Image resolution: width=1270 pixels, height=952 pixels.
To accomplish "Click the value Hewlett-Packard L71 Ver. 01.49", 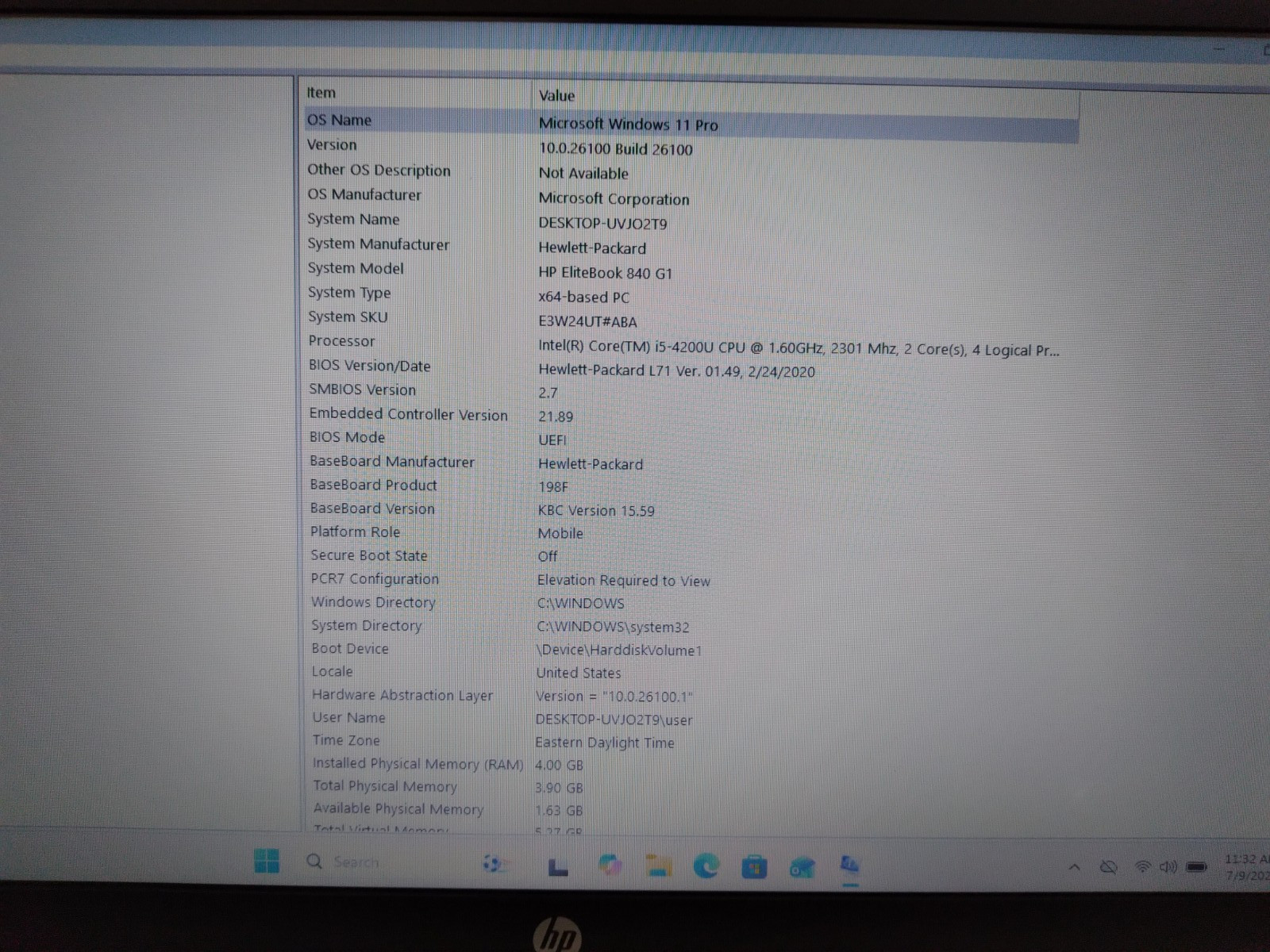I will point(676,370).
